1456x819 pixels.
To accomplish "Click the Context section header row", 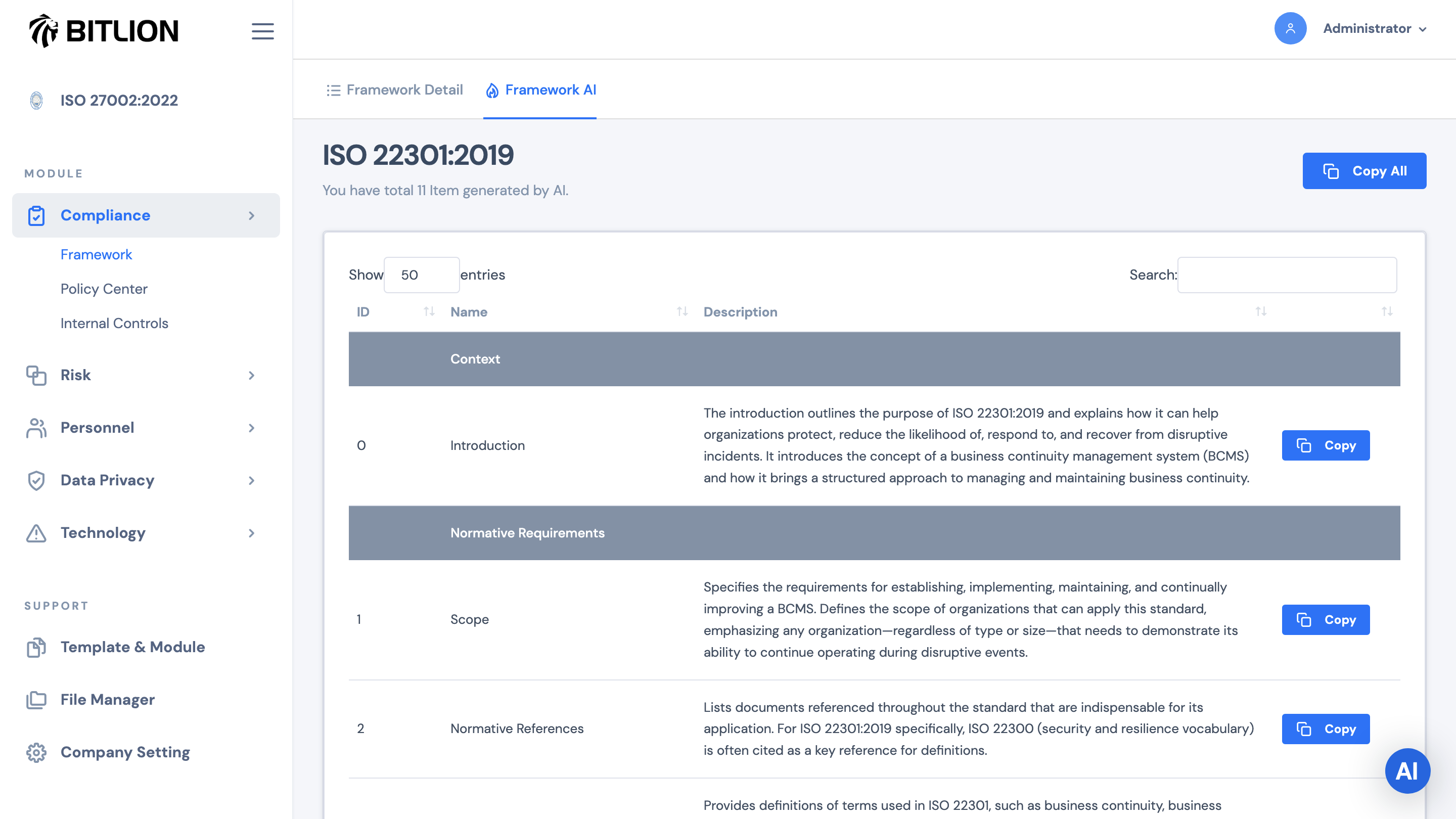I will click(875, 359).
